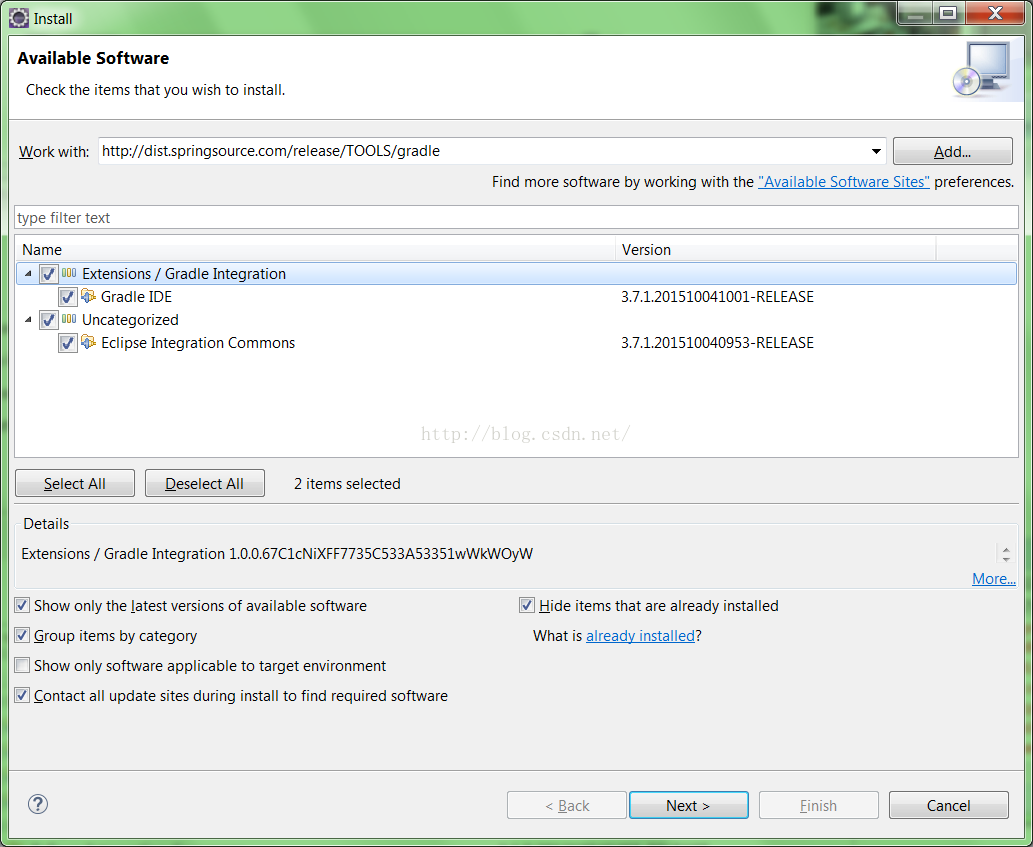Screen dimensions: 1033x847
Task: Click the help question mark icon
Action: click(x=38, y=804)
